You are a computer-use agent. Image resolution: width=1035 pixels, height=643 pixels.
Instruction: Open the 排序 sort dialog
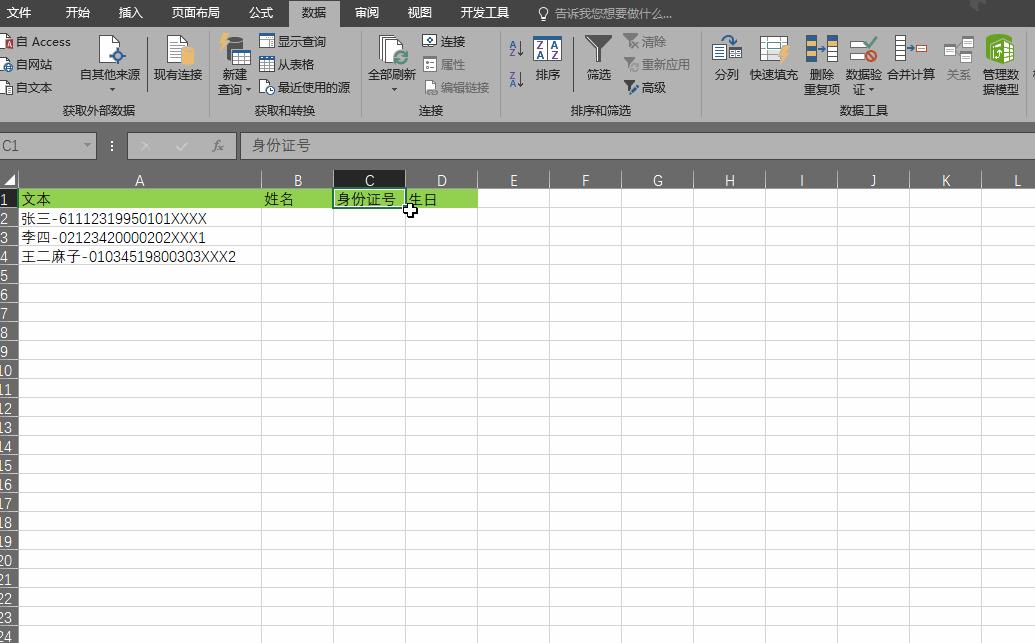[x=547, y=59]
